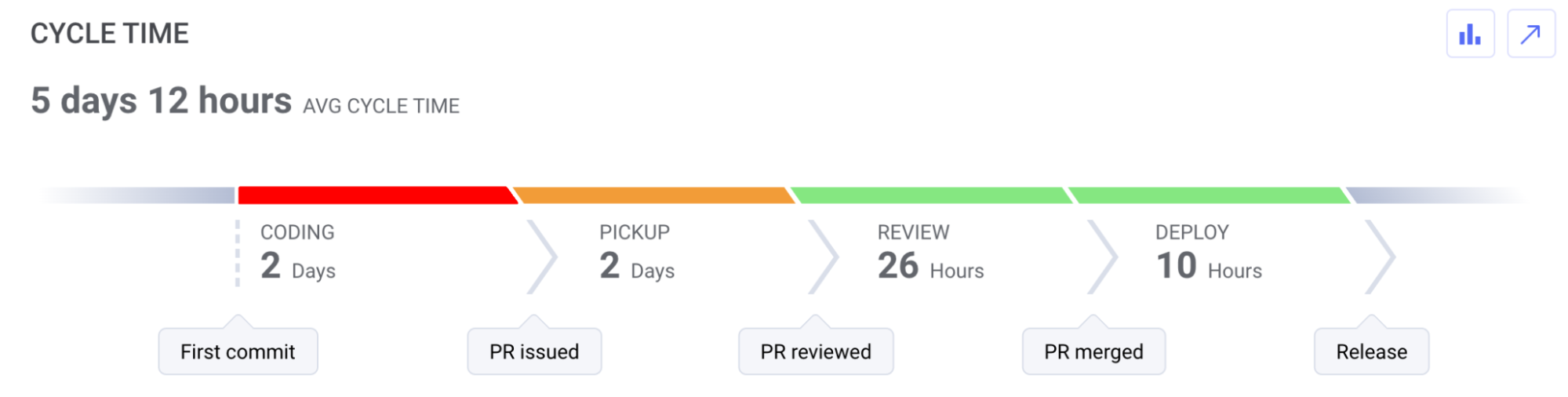
Task: Click the chevron after the Review stage
Action: [x=1102, y=257]
